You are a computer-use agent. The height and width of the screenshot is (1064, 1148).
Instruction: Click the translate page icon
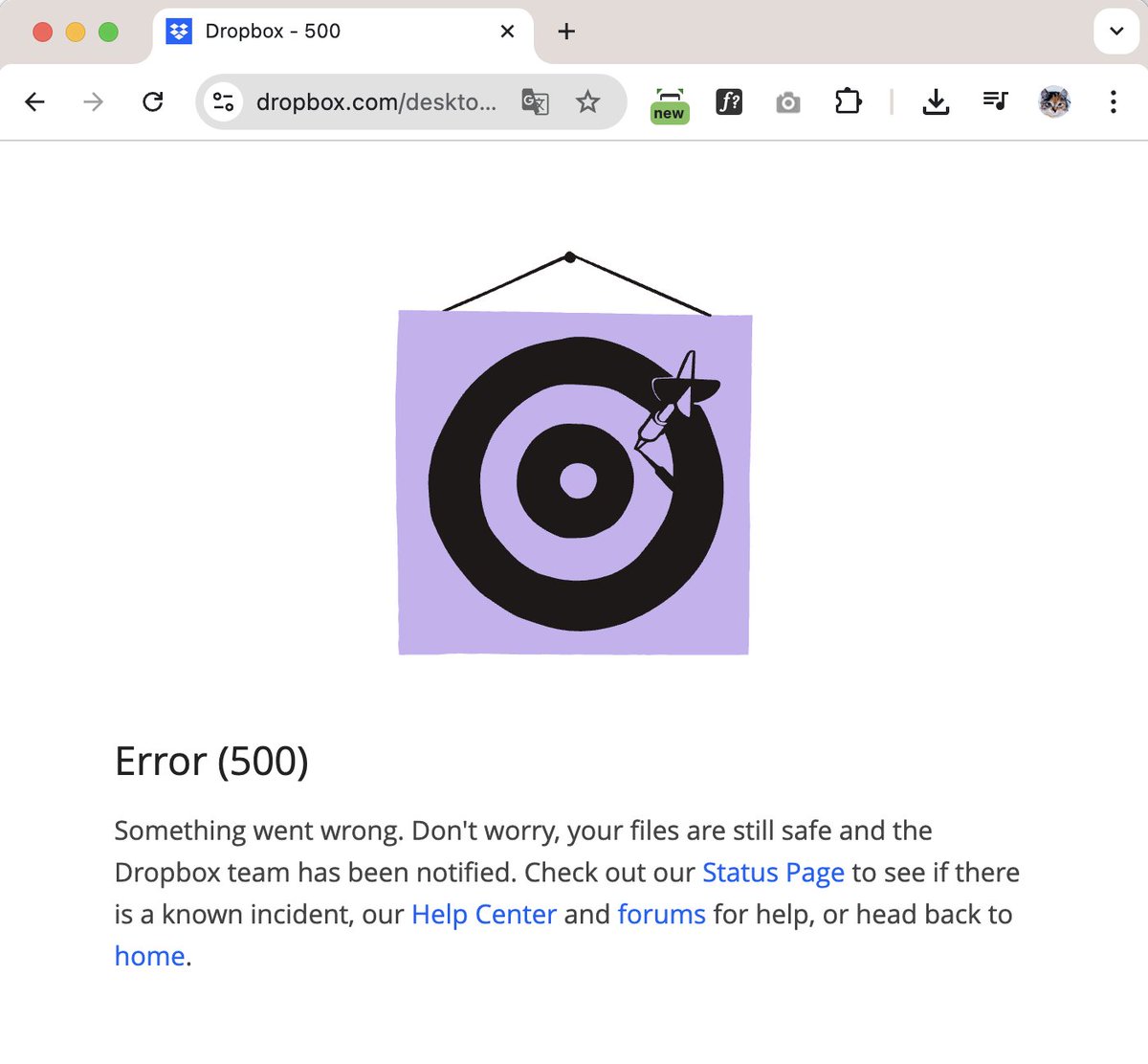535,101
